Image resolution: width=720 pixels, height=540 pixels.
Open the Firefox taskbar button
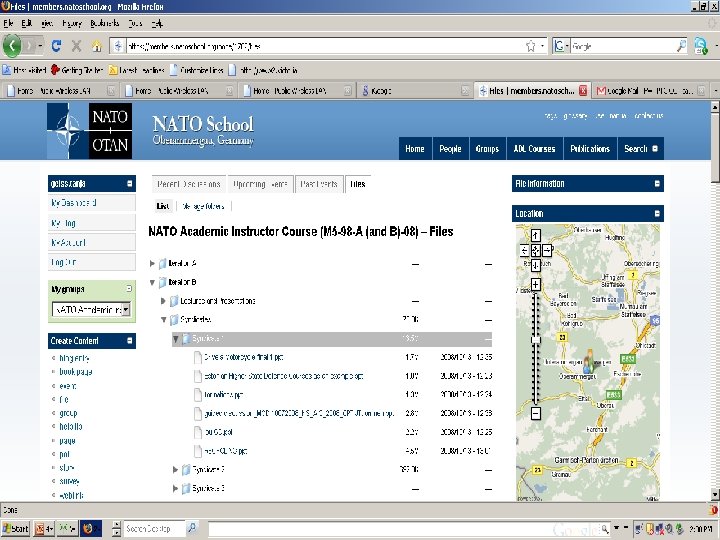coord(90,529)
